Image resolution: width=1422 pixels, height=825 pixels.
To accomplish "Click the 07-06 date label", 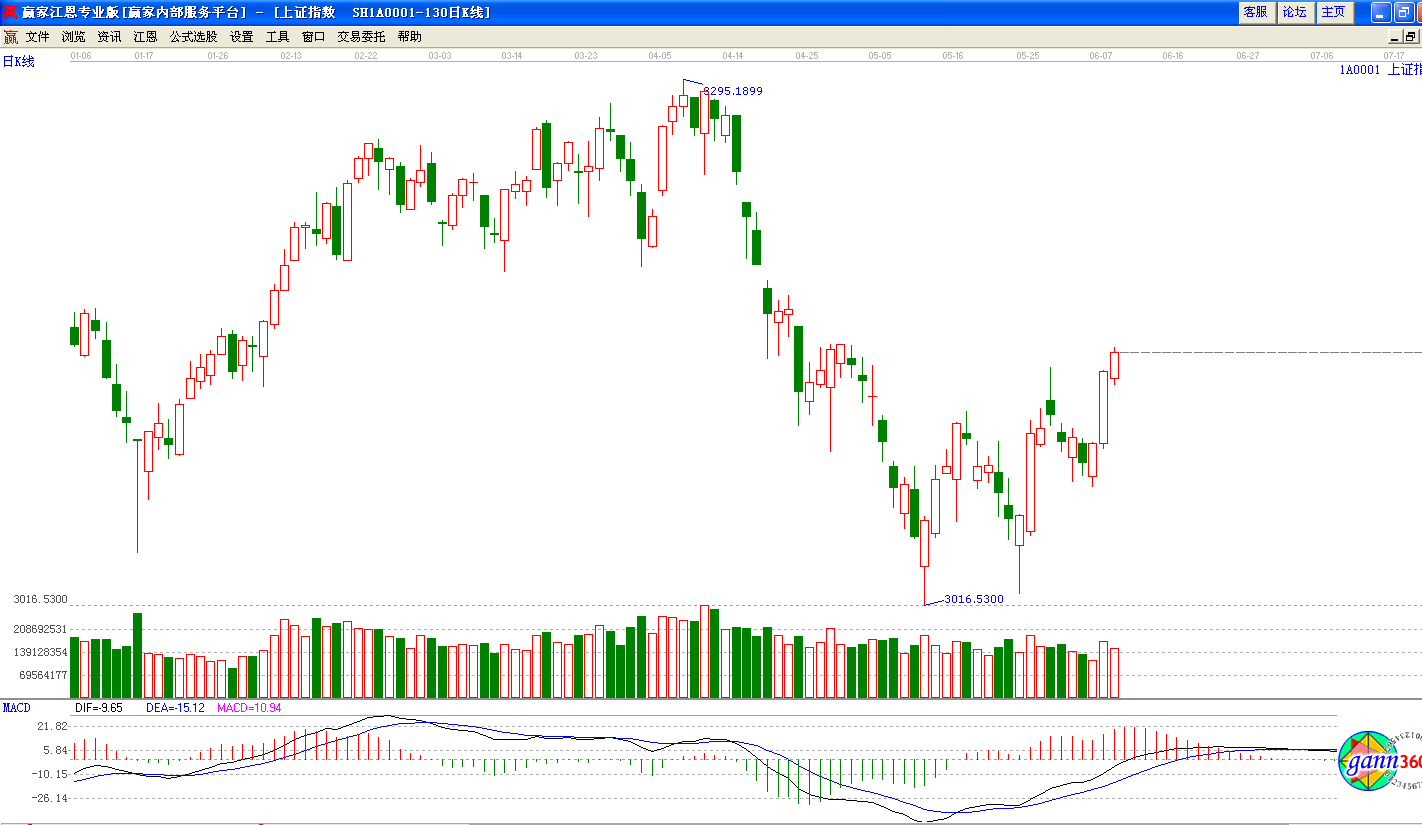I will 1322,56.
